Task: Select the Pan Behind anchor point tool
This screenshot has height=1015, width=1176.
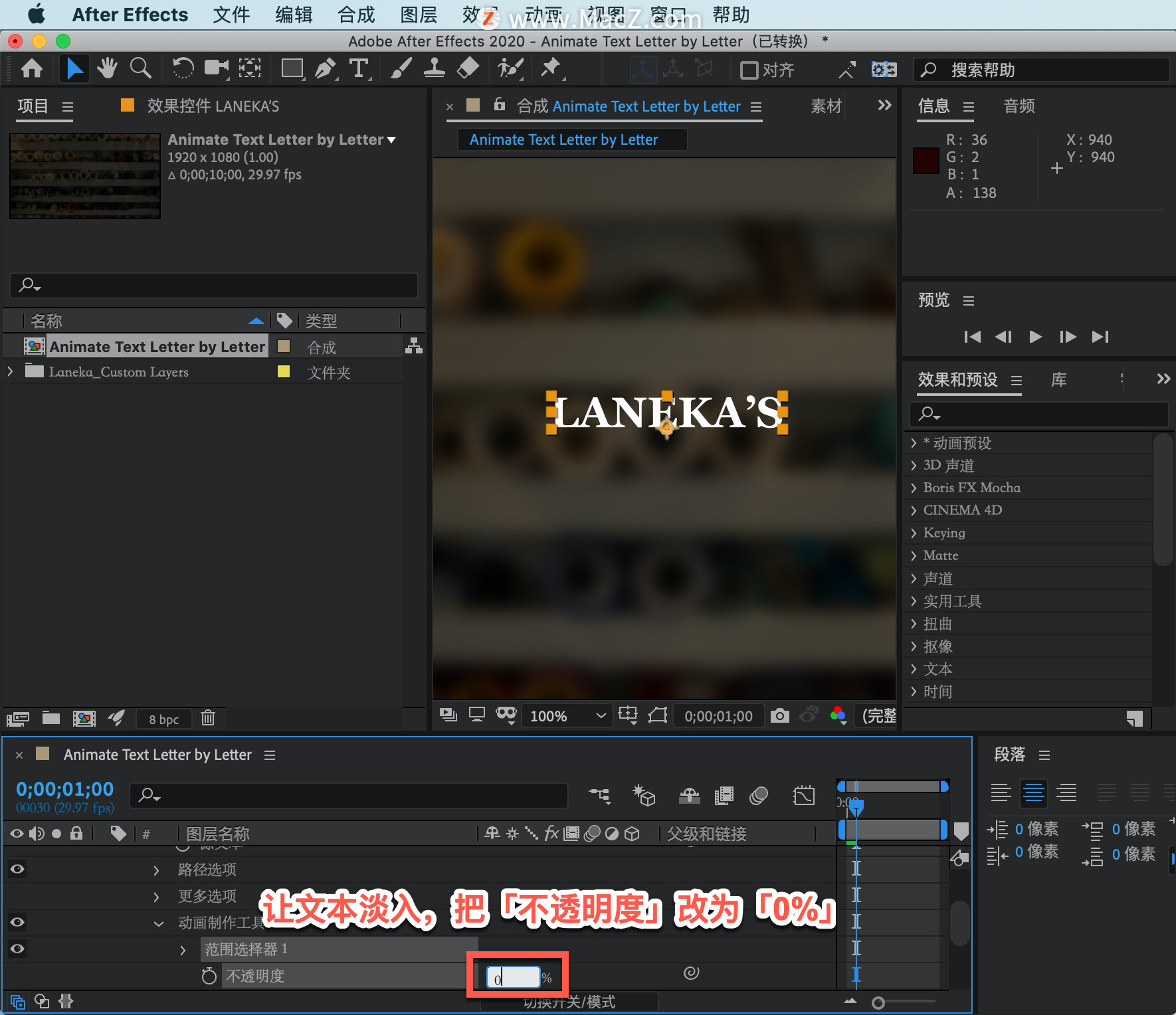Action: pos(250,68)
